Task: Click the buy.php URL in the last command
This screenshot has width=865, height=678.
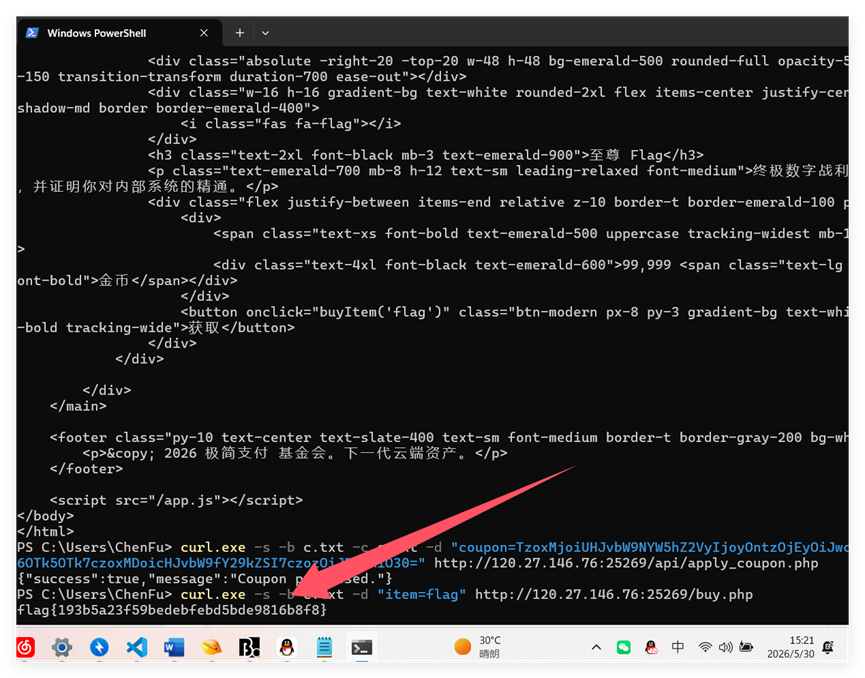Action: point(613,594)
